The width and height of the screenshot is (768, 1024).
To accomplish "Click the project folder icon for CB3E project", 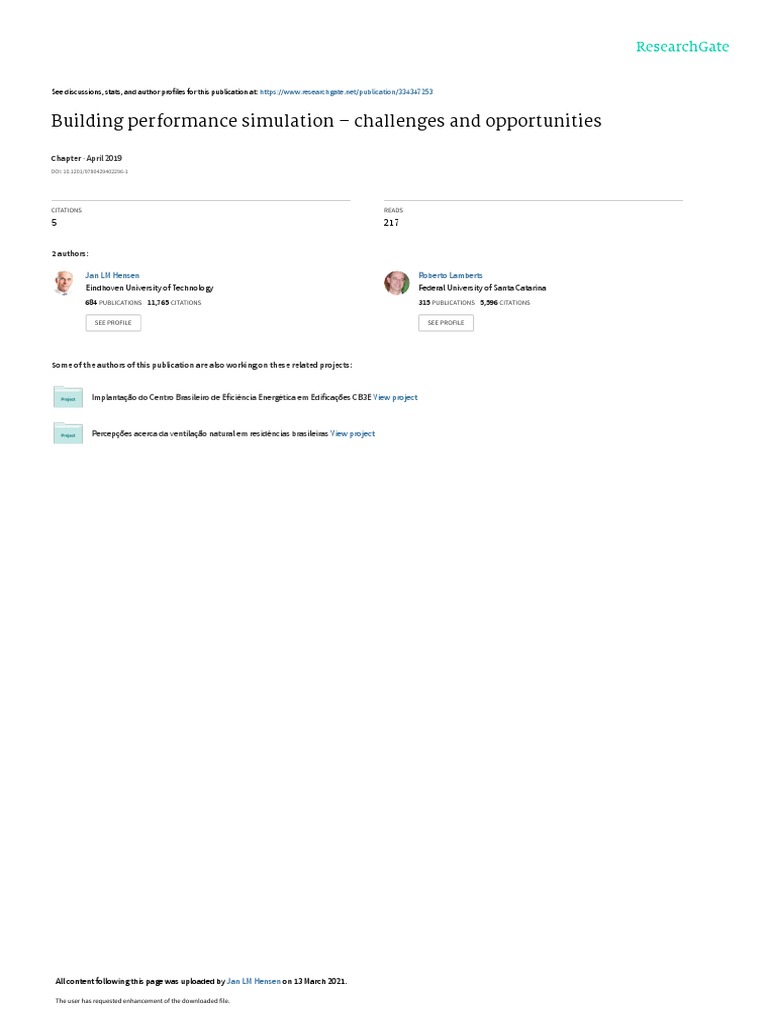I will [68, 397].
